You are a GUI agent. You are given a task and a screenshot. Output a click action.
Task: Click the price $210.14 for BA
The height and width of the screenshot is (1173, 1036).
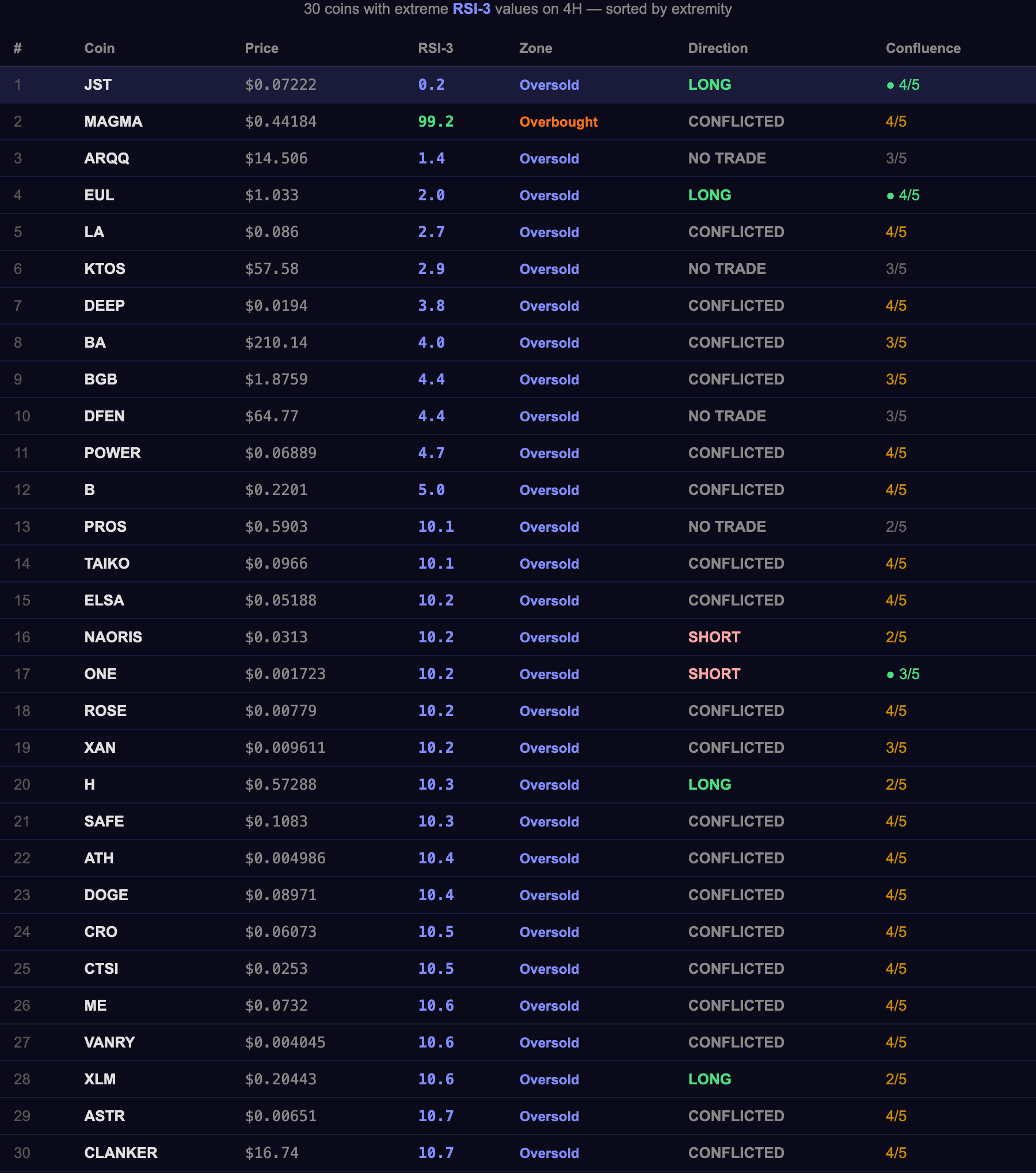[x=276, y=343]
